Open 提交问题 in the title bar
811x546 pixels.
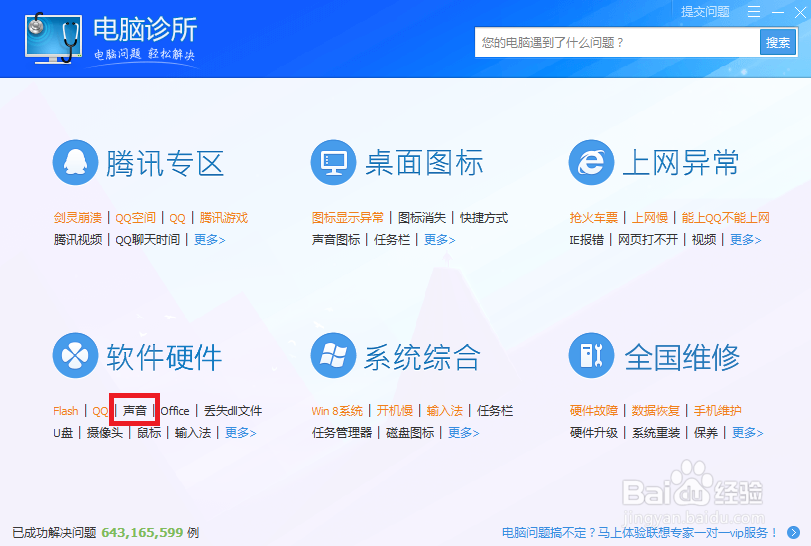click(705, 12)
